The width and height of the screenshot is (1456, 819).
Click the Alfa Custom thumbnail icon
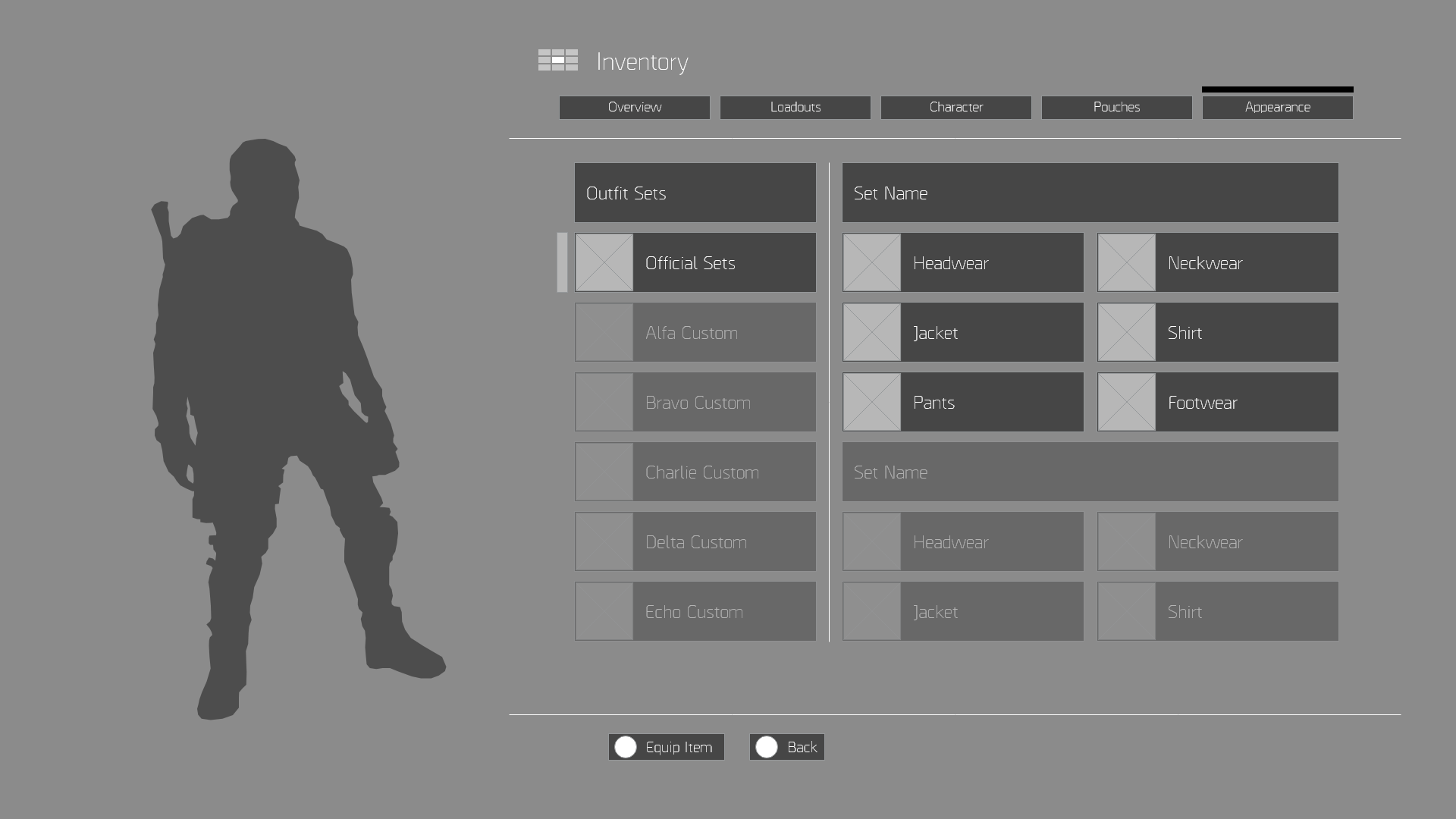pyautogui.click(x=604, y=332)
